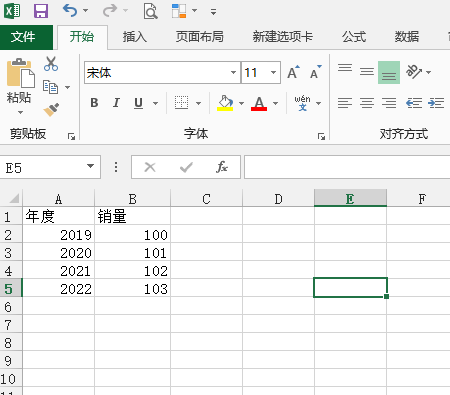Decrease indent icon

(x=414, y=103)
